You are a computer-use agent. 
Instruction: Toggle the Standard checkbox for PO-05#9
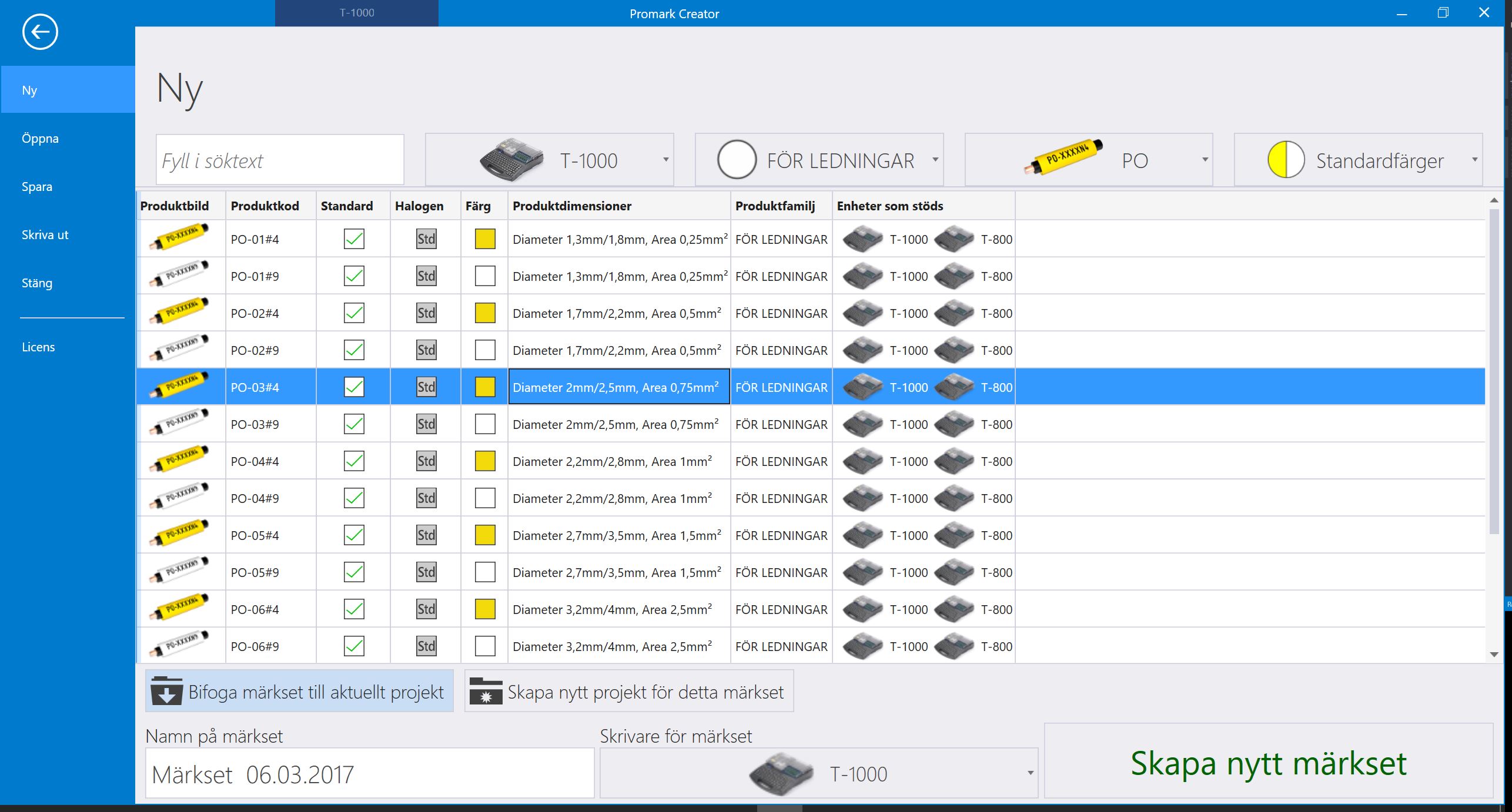click(354, 572)
